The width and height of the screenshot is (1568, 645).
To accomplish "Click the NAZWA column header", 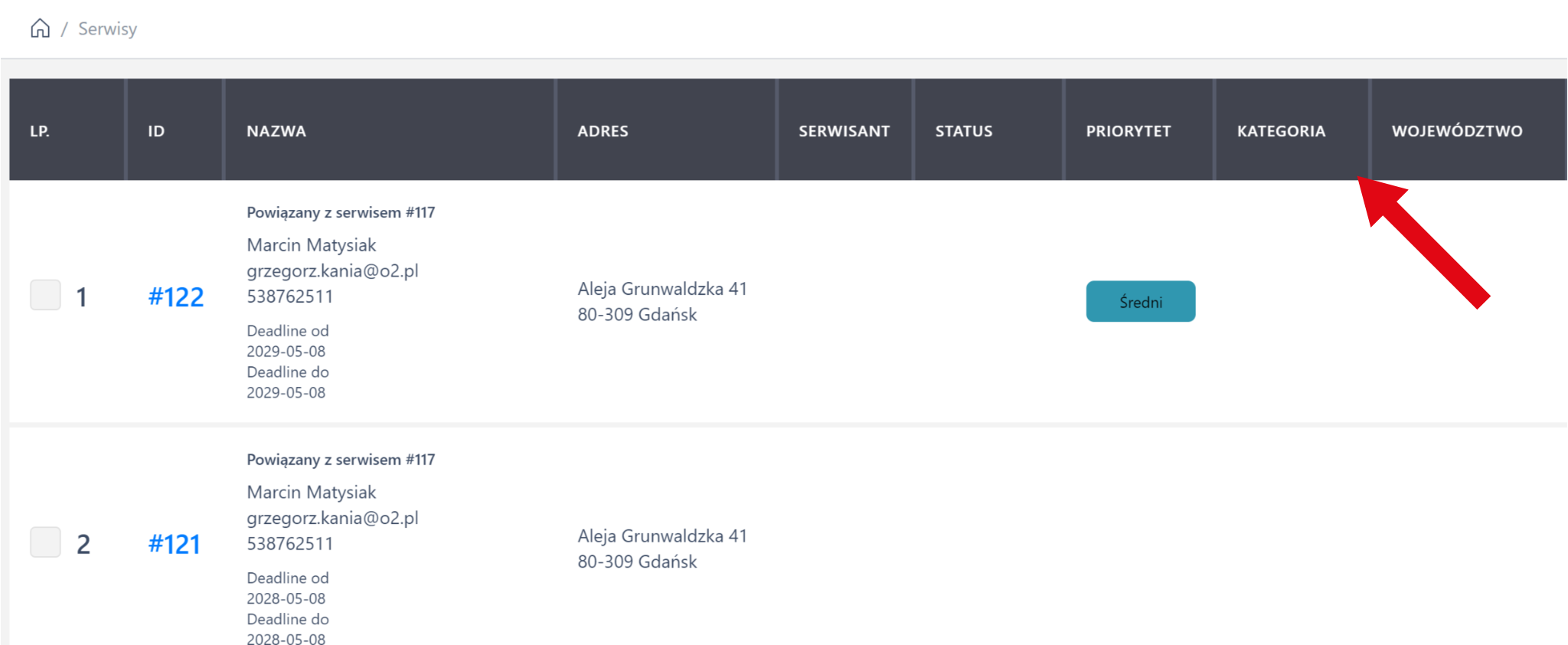I will pos(276,131).
